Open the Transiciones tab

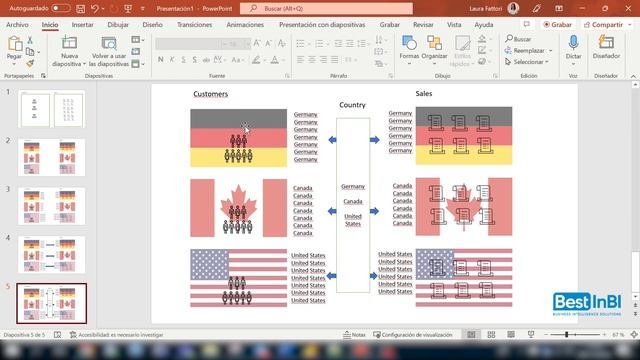pyautogui.click(x=194, y=24)
